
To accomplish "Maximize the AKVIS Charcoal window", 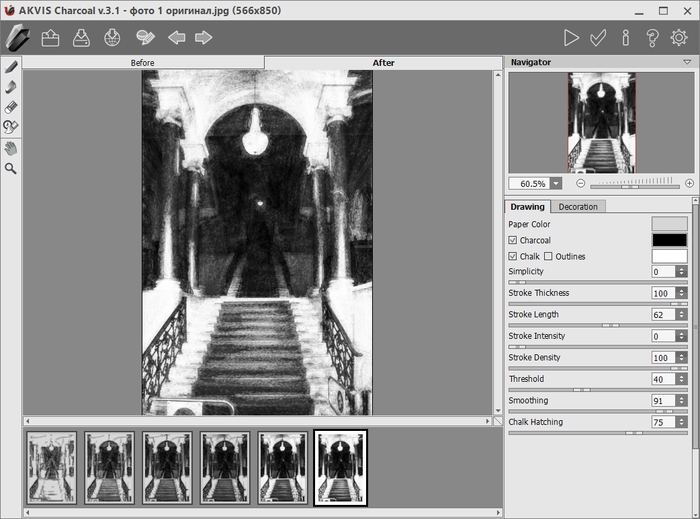I will 663,11.
